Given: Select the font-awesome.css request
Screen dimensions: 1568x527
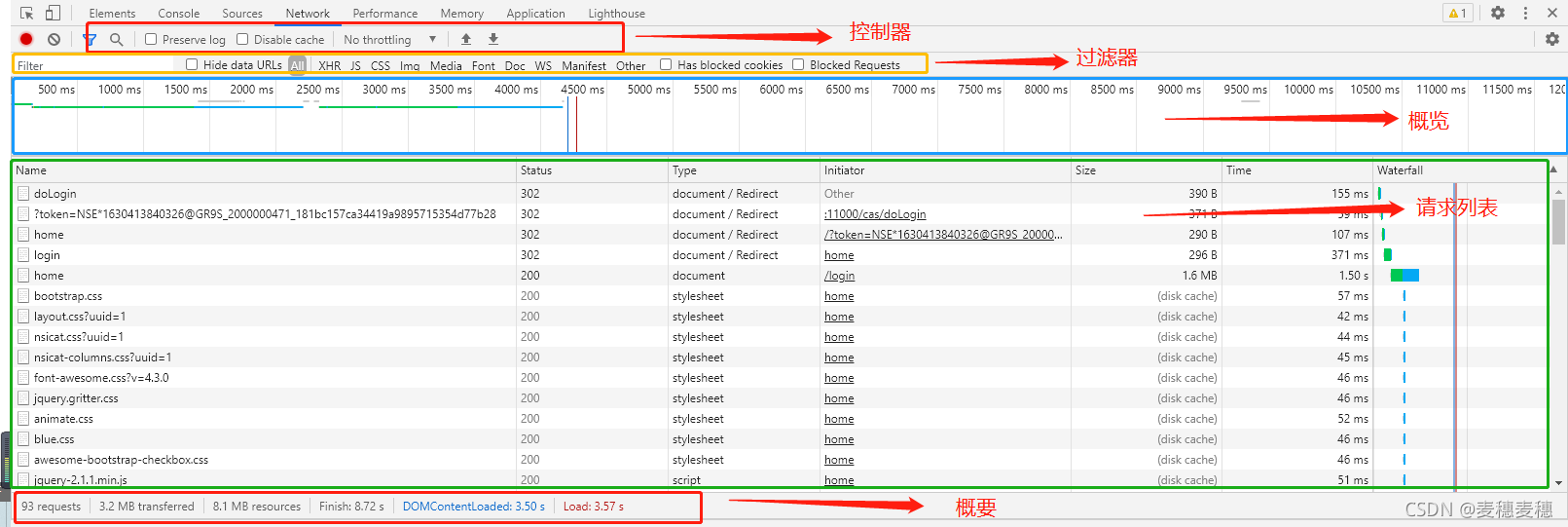Looking at the screenshot, I should pyautogui.click(x=780, y=378).
